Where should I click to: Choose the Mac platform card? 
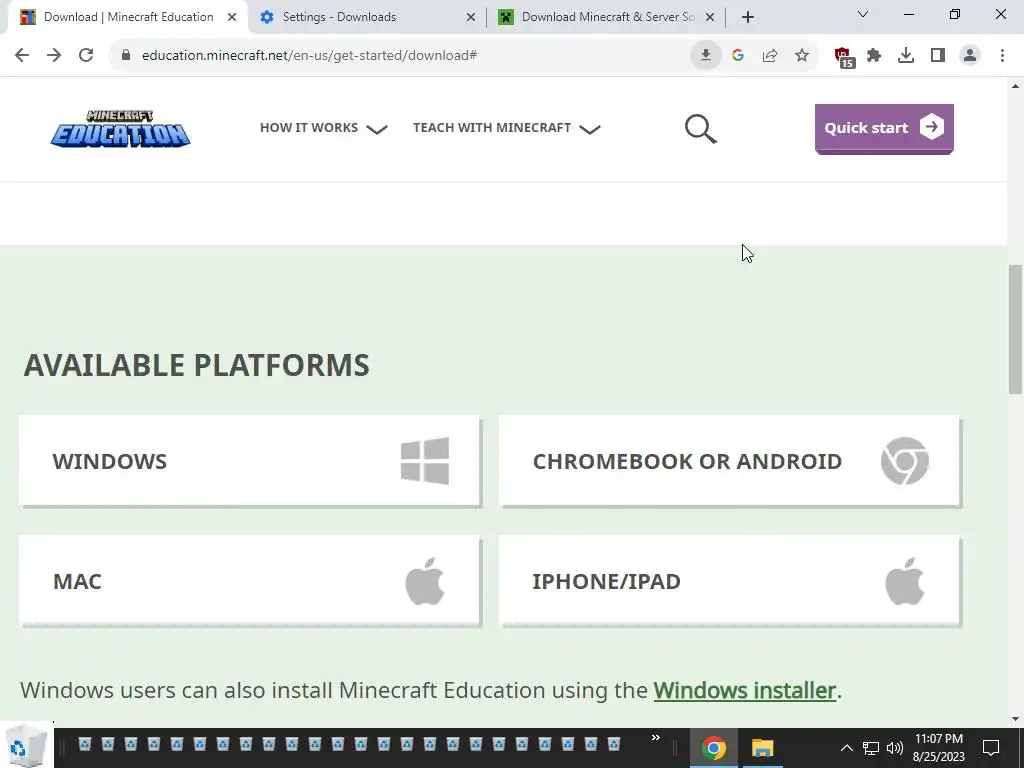click(x=249, y=581)
